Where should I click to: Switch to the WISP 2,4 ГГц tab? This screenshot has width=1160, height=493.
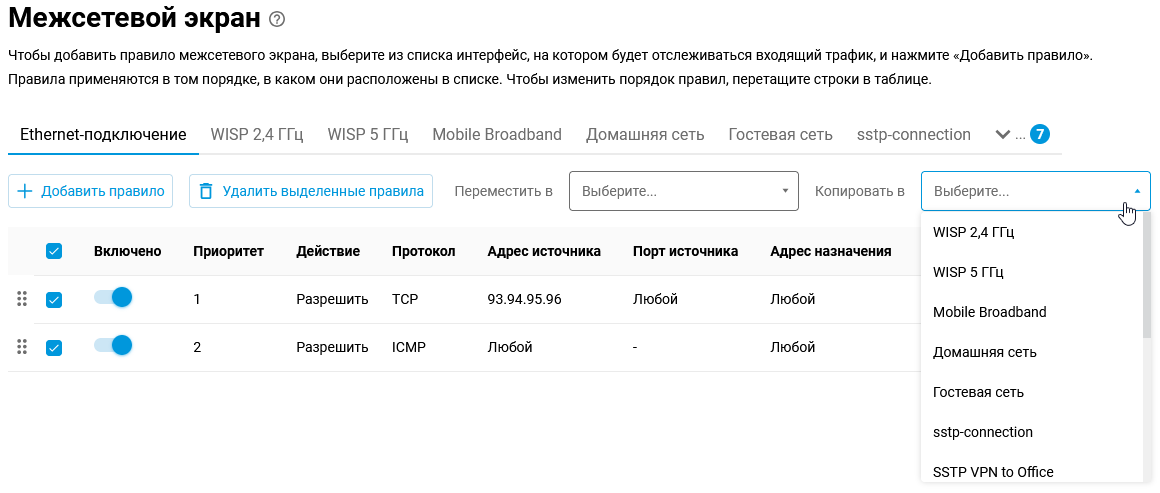[257, 135]
